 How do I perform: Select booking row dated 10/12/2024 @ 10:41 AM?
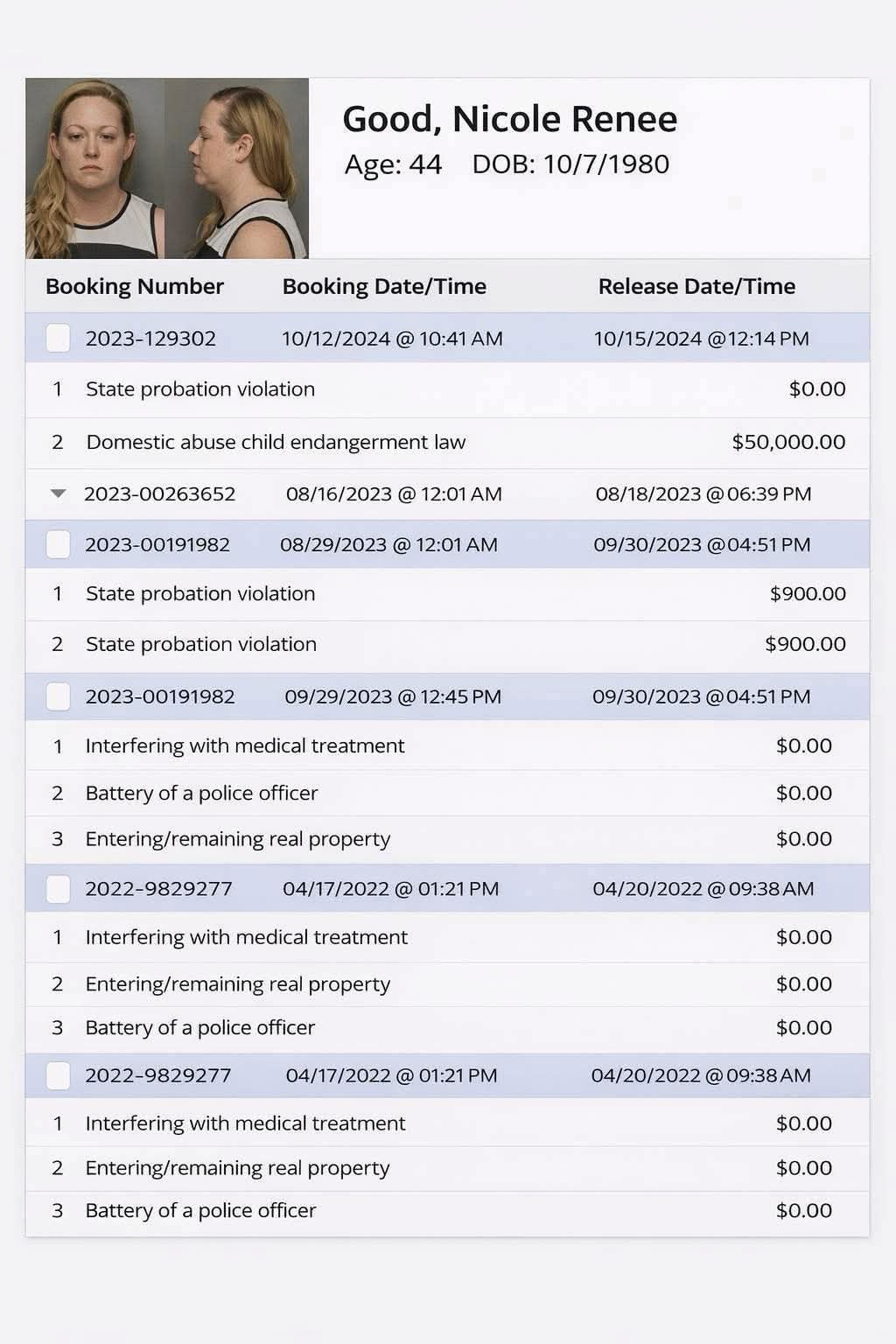[x=392, y=339]
